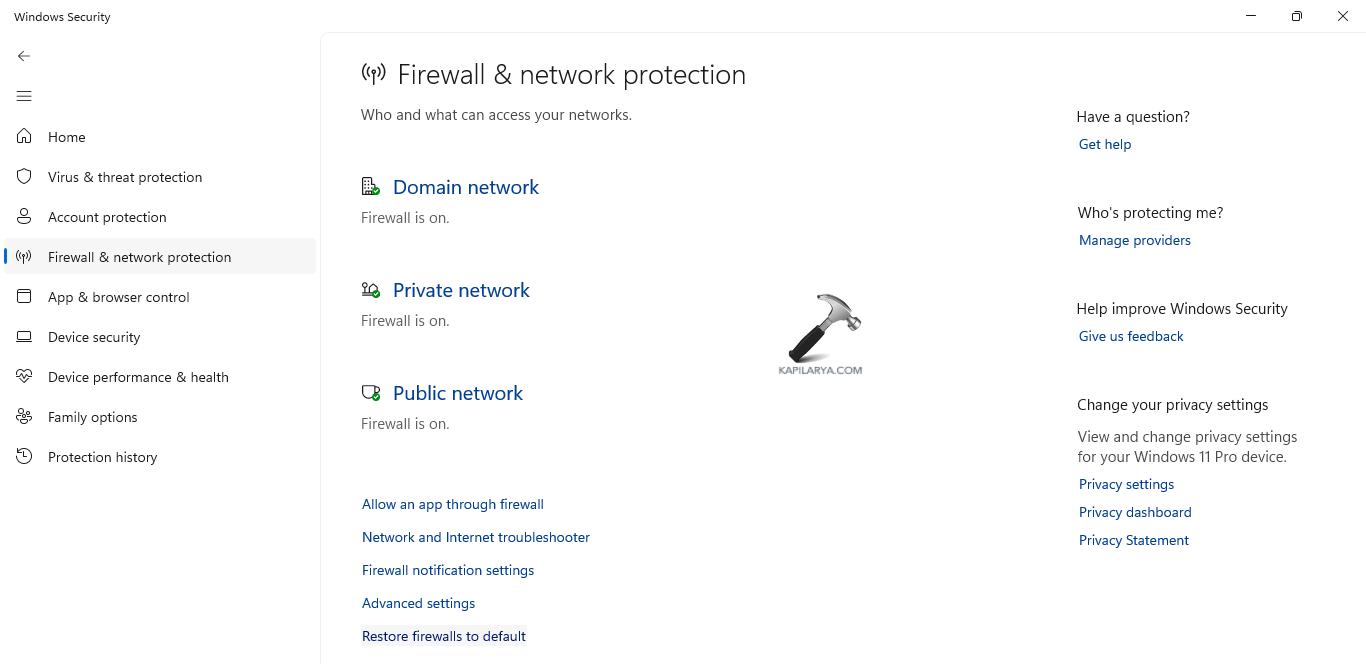Screen dimensions: 1366x664
Task: Click the Public network icon
Action: [371, 393]
